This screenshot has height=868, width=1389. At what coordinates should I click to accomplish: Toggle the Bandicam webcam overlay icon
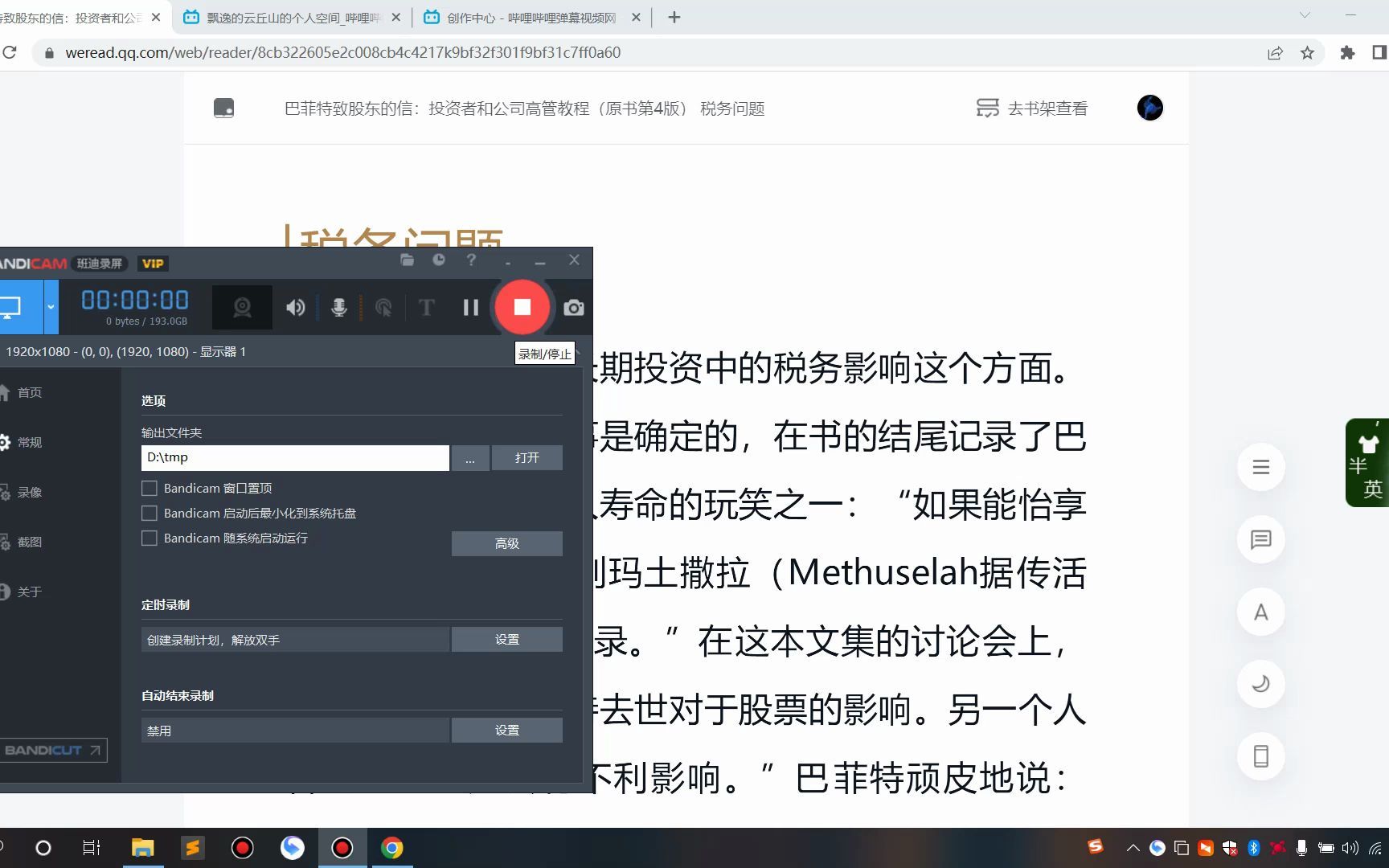pos(242,307)
